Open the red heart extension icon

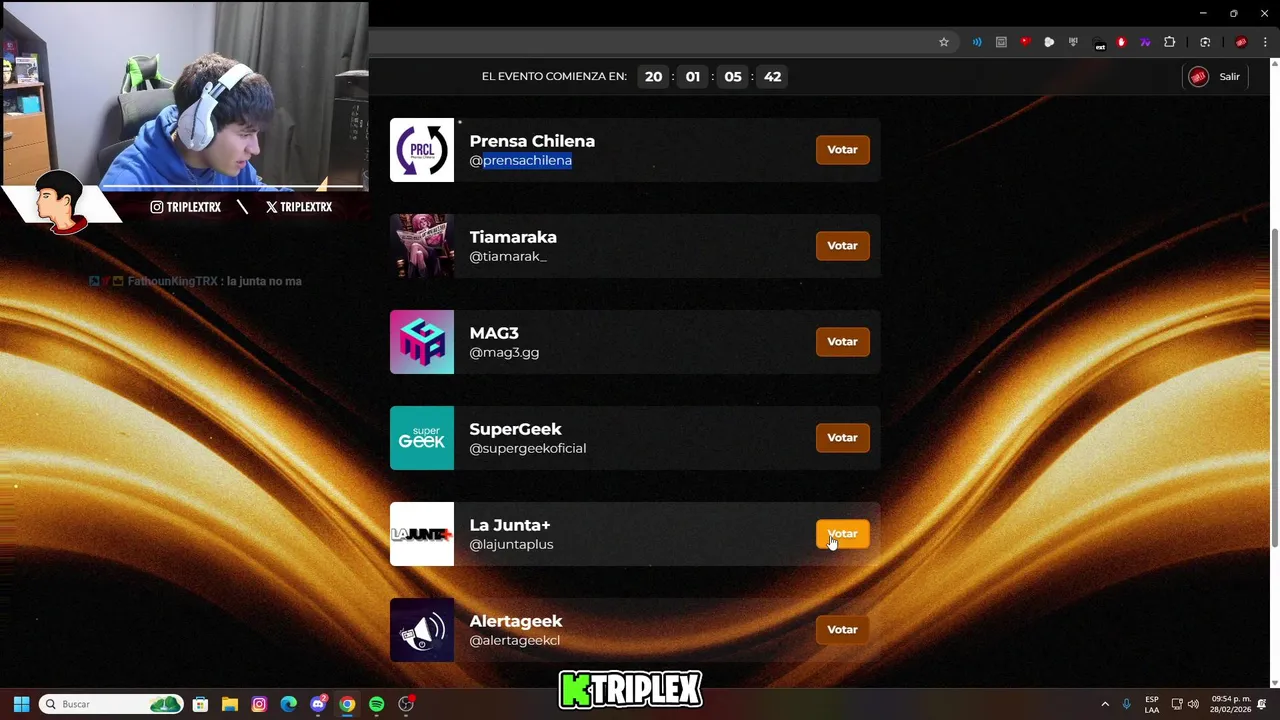1025,42
